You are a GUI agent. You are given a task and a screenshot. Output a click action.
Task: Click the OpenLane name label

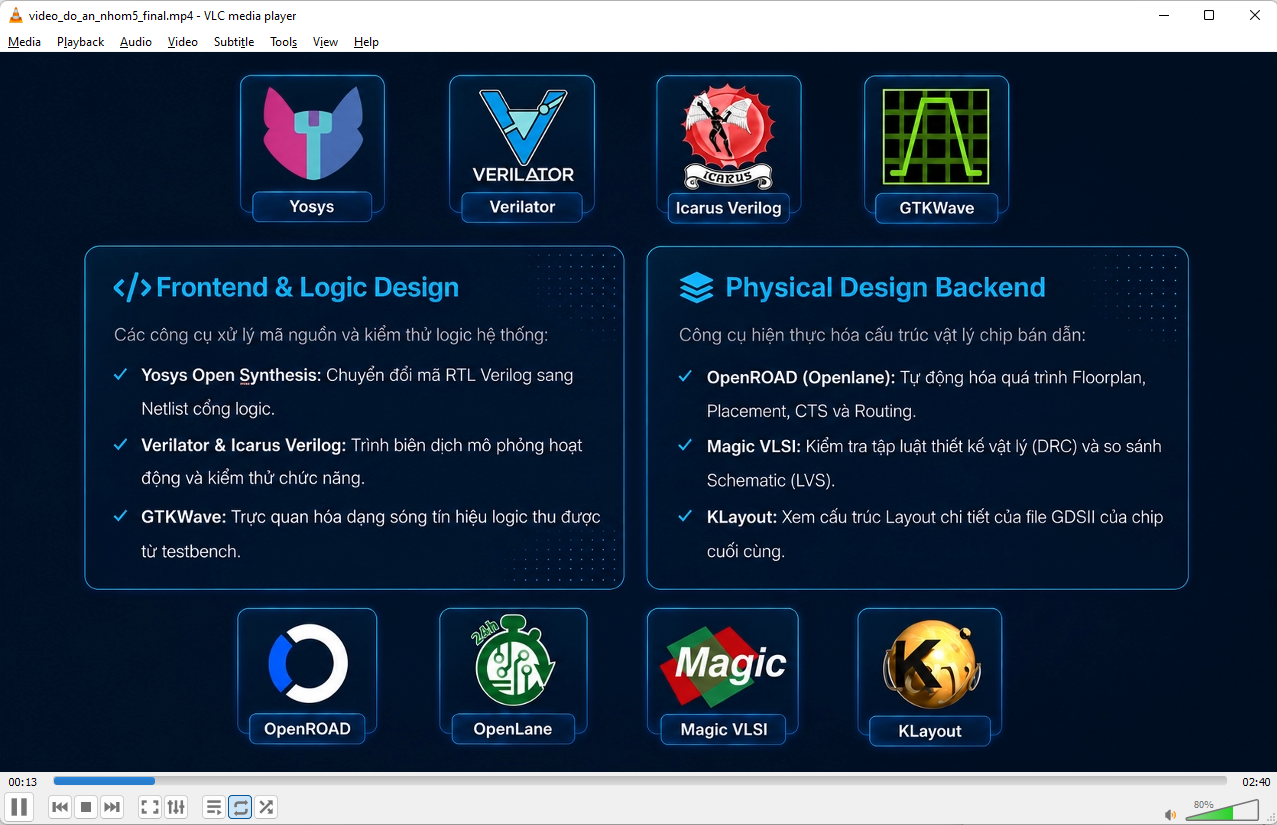513,729
